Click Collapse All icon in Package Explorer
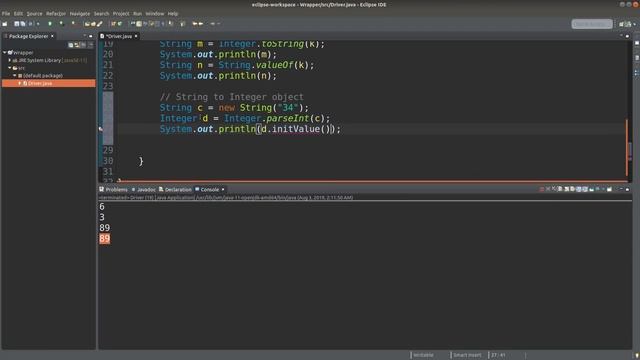640x360 pixels. point(71,45)
